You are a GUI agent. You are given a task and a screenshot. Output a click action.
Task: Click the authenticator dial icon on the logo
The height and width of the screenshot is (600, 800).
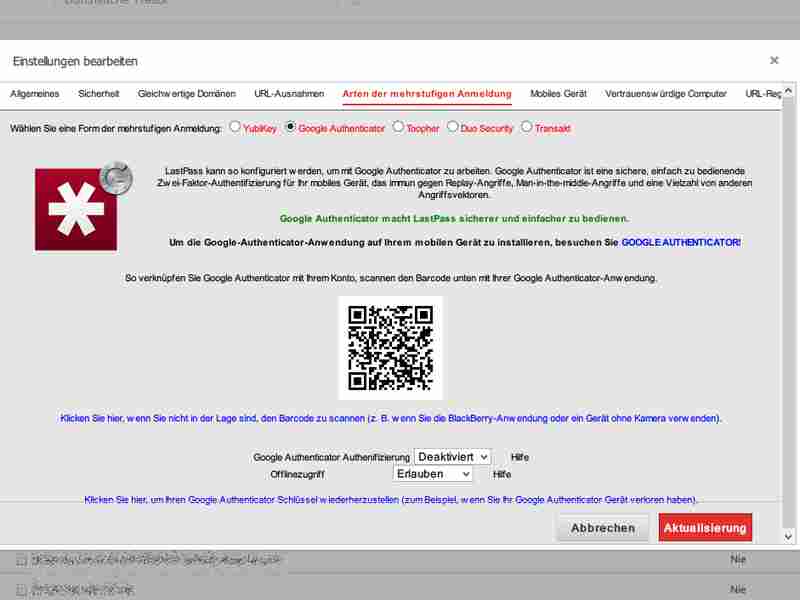pyautogui.click(x=116, y=178)
